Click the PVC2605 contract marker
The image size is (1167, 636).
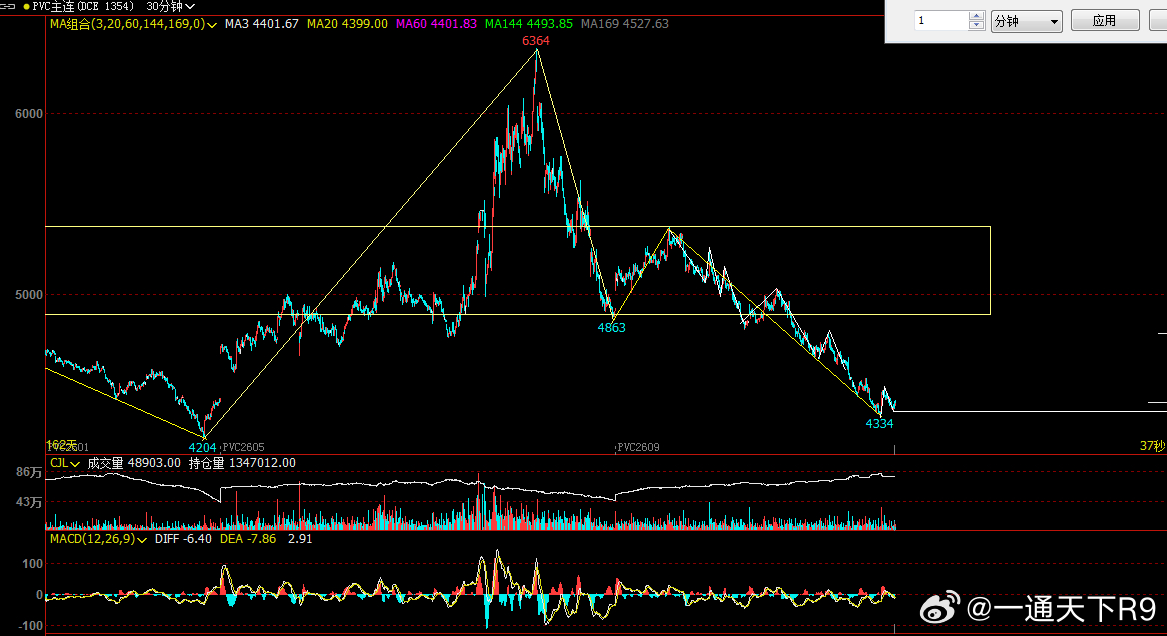point(243,448)
